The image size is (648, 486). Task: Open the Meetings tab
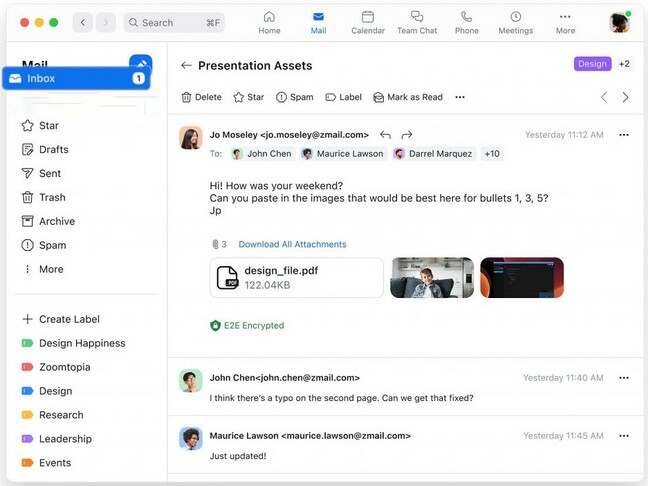point(515,22)
